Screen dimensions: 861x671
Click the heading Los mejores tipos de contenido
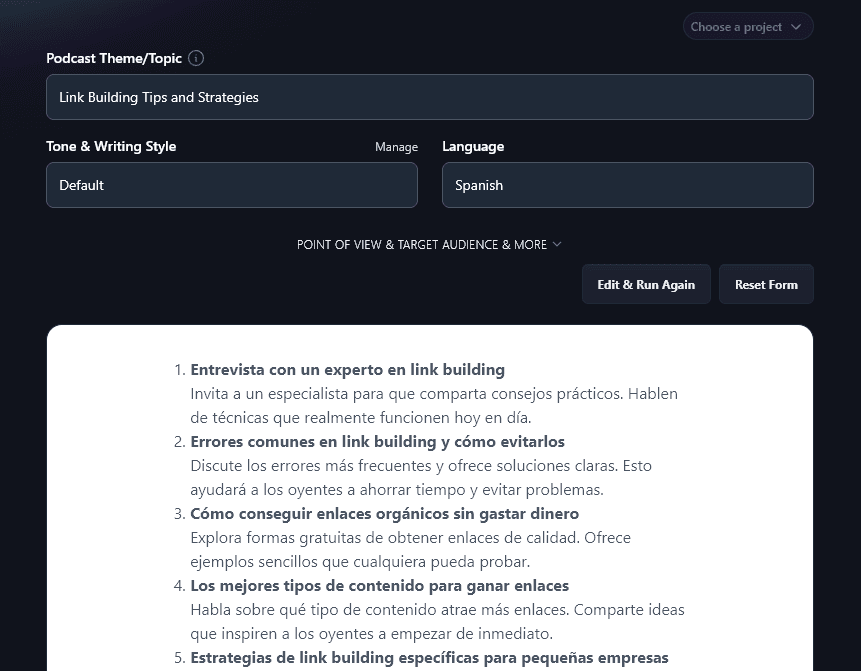380,585
